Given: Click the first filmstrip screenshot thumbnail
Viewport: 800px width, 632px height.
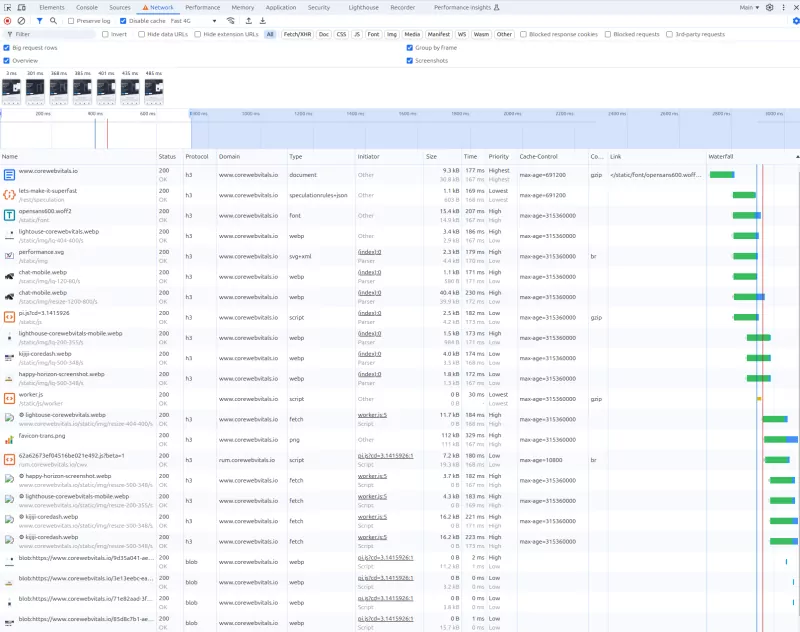Looking at the screenshot, I should (12, 92).
